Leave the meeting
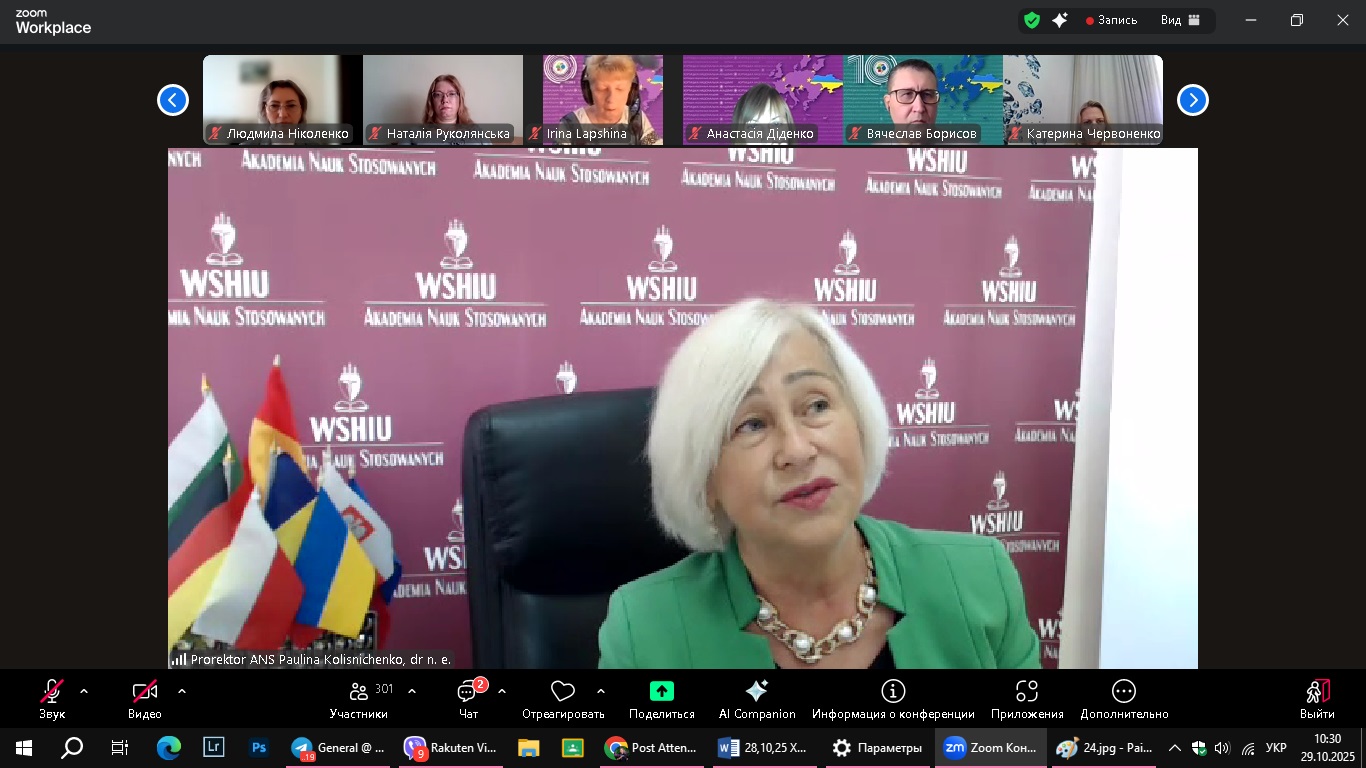The width and height of the screenshot is (1366, 768). point(1317,698)
